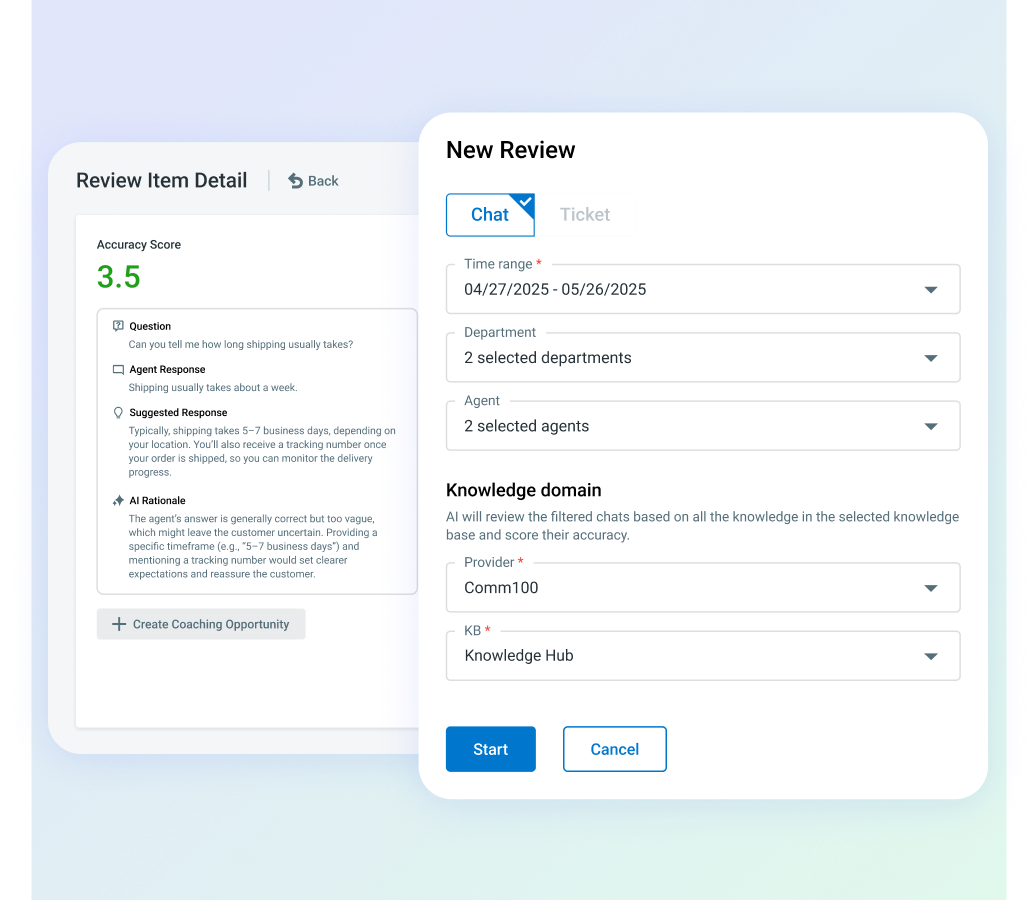Screen dimensions: 1036x900
Task: Click the Question icon in review detail
Action: coord(118,326)
